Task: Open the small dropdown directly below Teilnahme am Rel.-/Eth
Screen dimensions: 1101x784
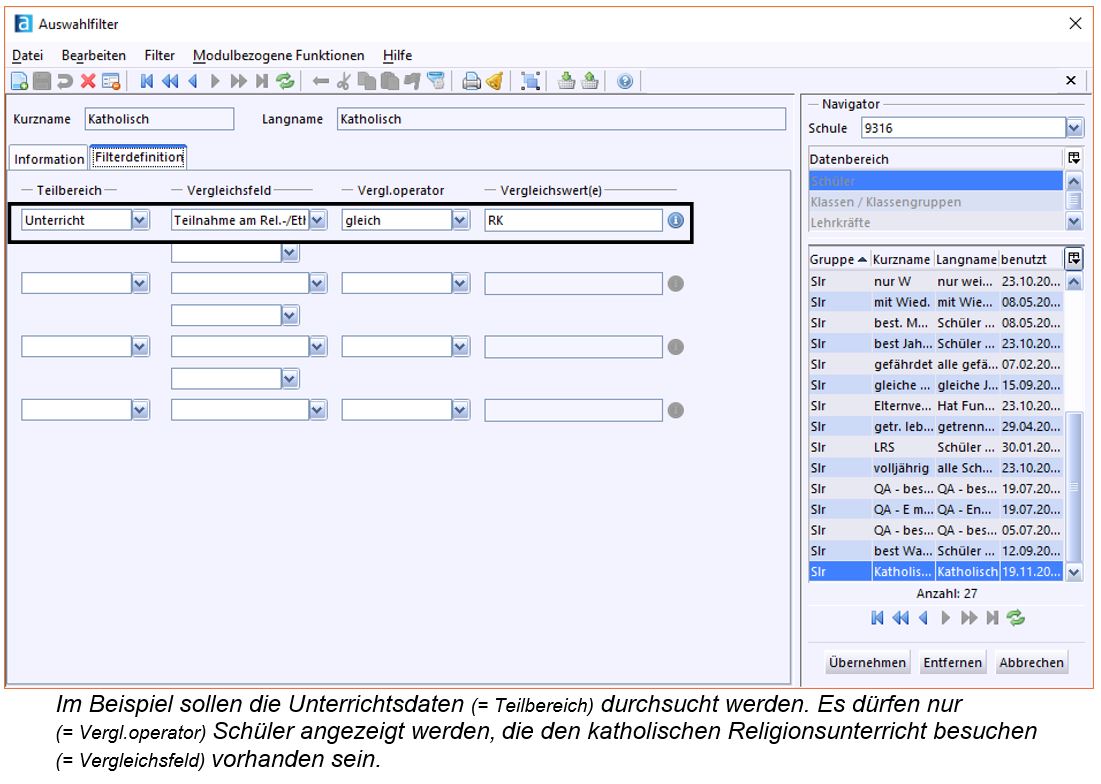Action: click(x=290, y=252)
